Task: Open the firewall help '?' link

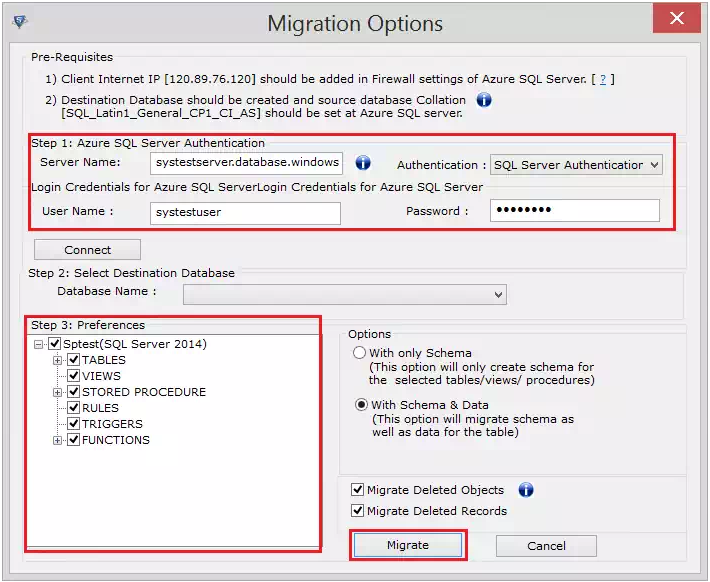Action: (x=603, y=79)
